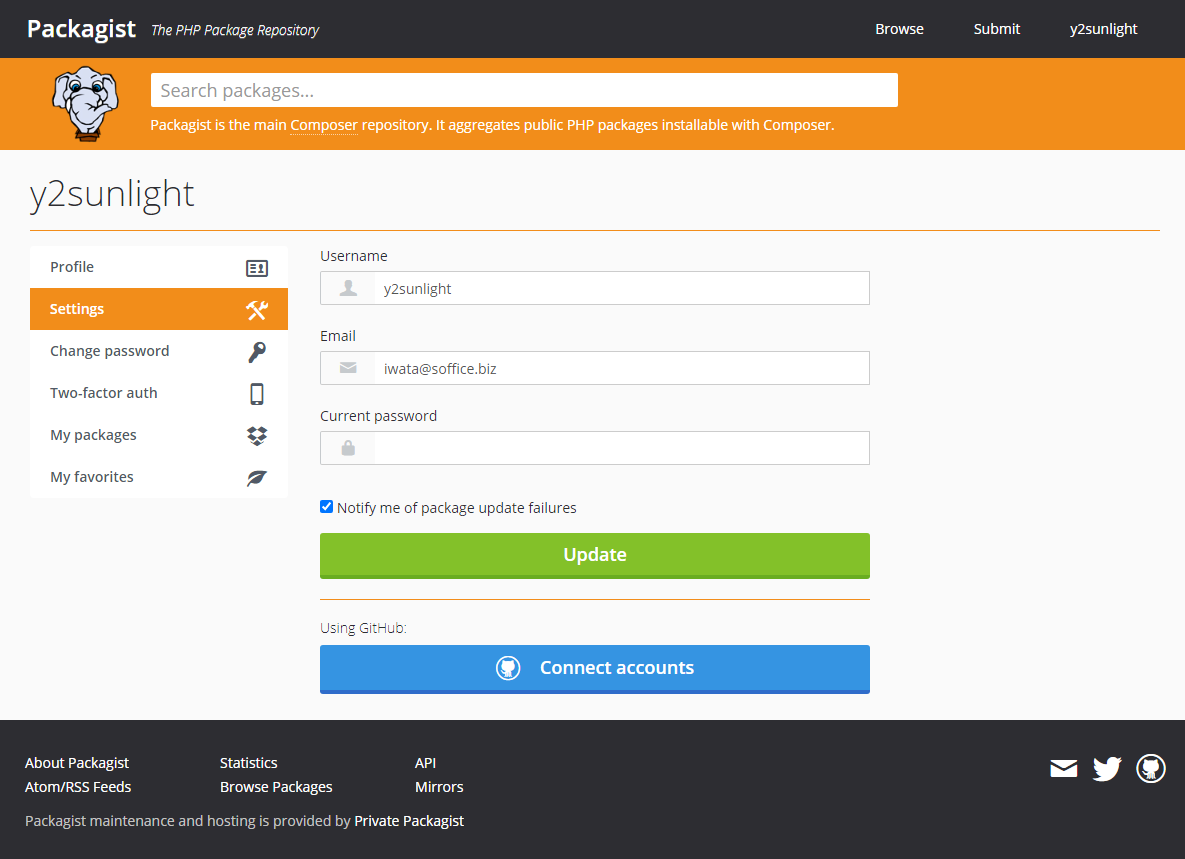1185x859 pixels.
Task: Click the Connect accounts GitHub button
Action: click(x=595, y=668)
